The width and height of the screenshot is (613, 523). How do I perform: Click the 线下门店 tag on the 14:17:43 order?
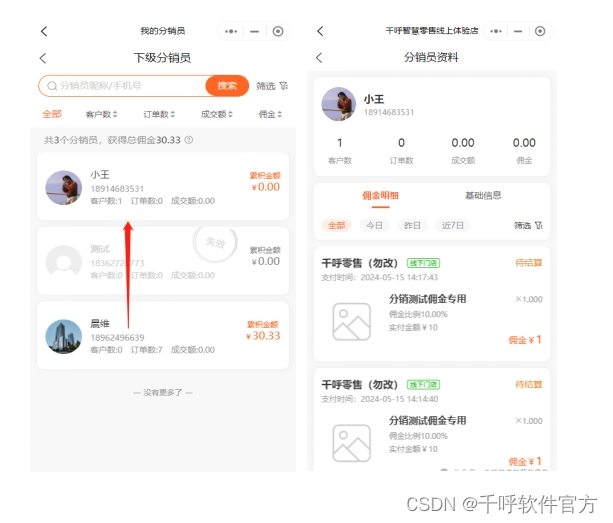click(423, 263)
